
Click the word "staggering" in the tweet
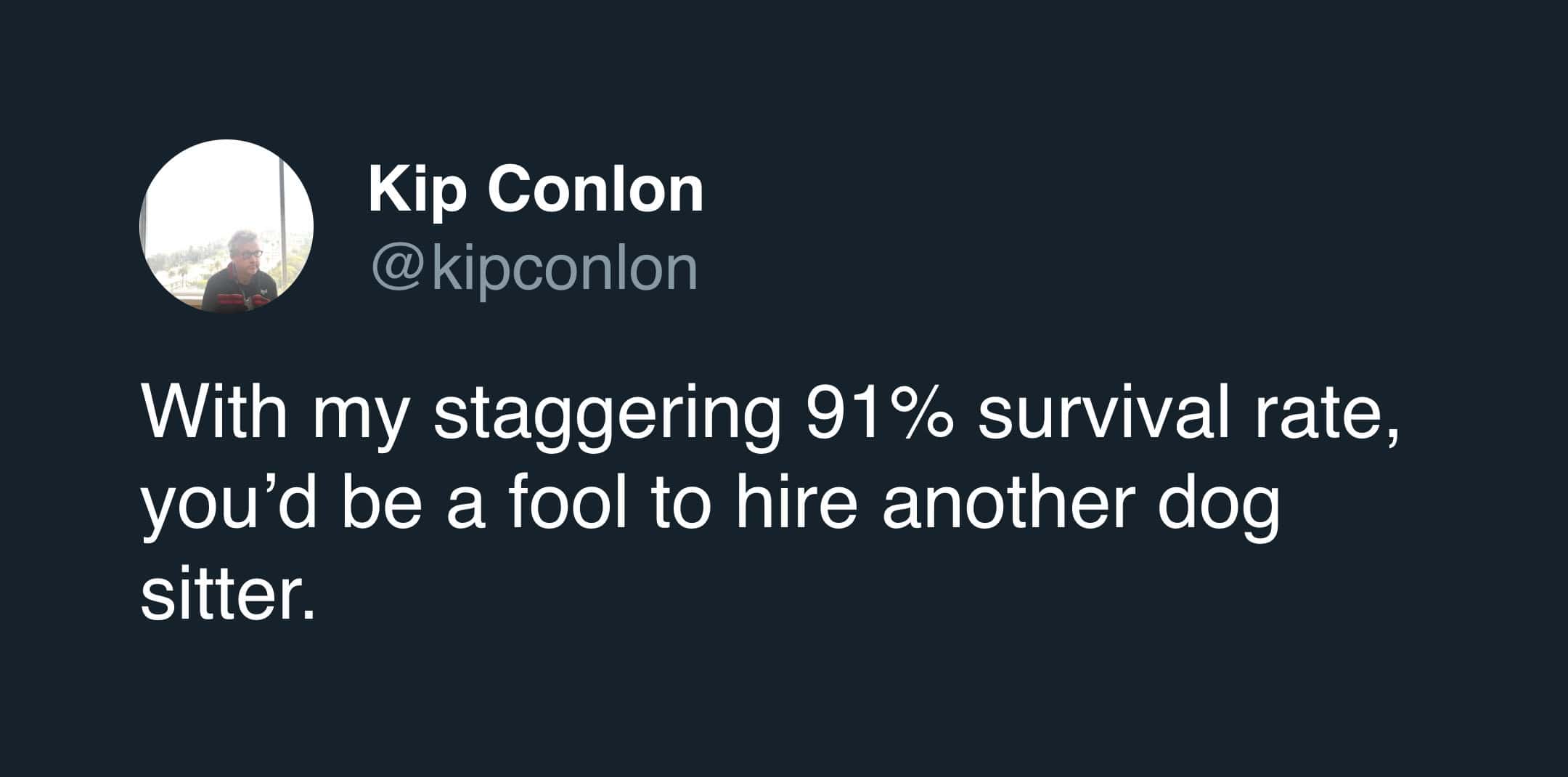coord(604,419)
